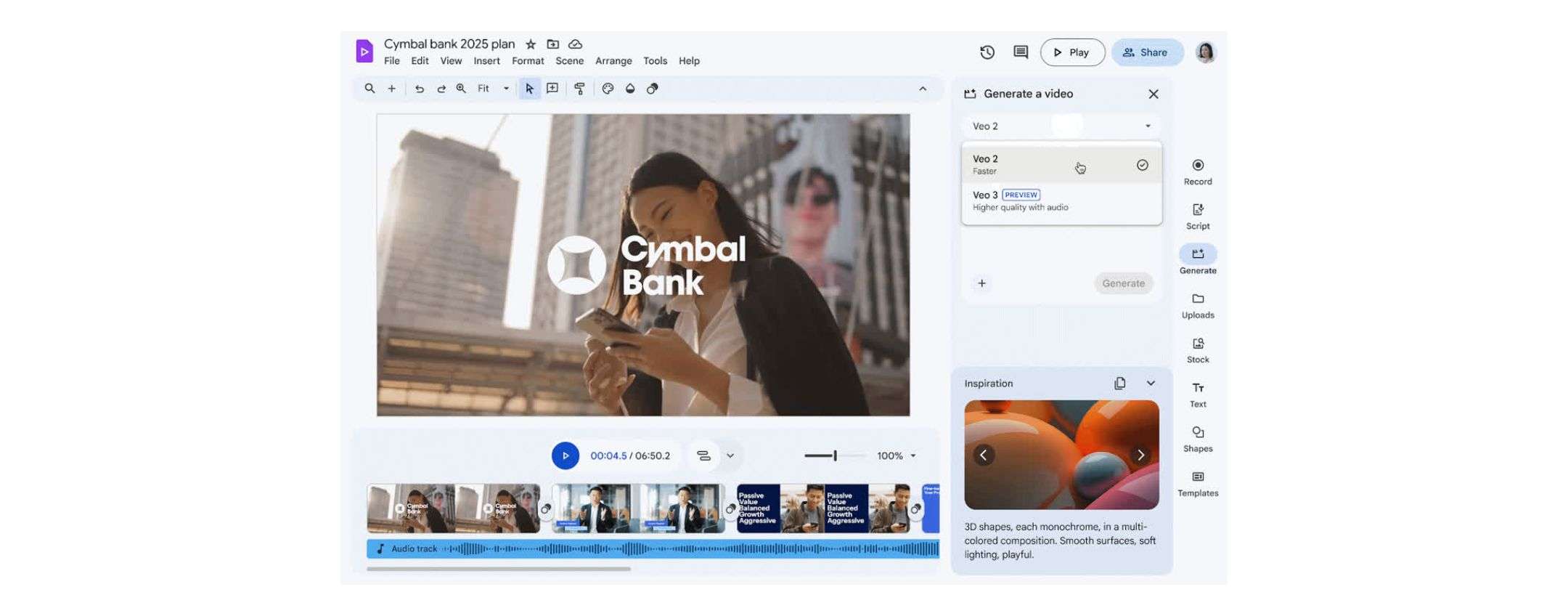The width and height of the screenshot is (1568, 616).
Task: Activate the select cursor tool
Action: (529, 89)
